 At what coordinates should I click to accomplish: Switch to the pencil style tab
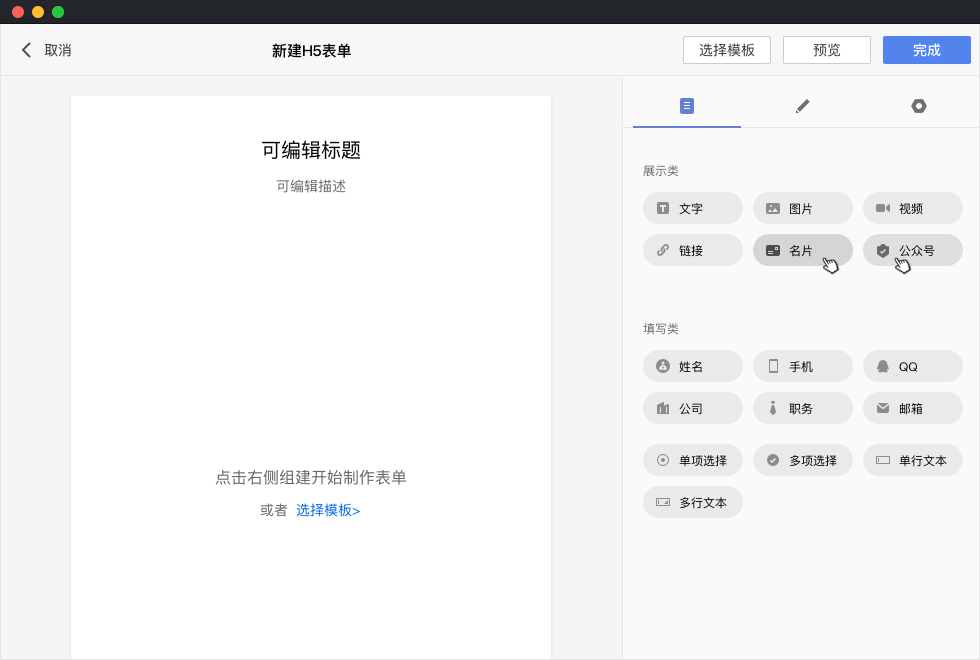(802, 106)
